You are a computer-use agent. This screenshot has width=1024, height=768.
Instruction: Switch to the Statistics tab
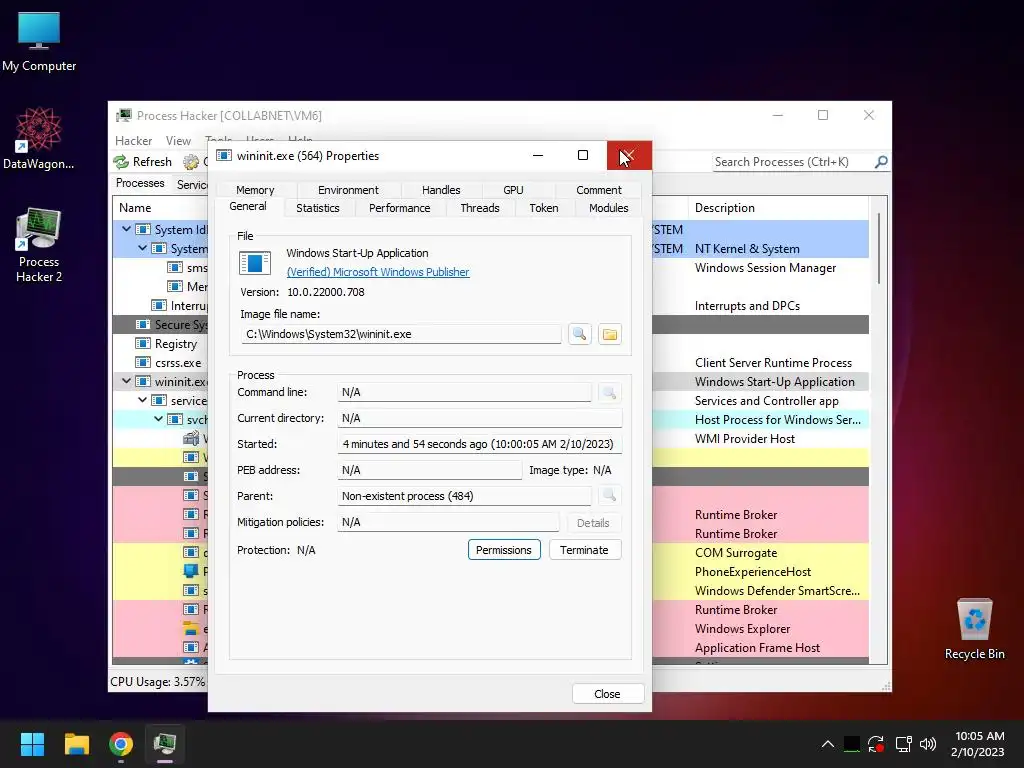(x=317, y=208)
